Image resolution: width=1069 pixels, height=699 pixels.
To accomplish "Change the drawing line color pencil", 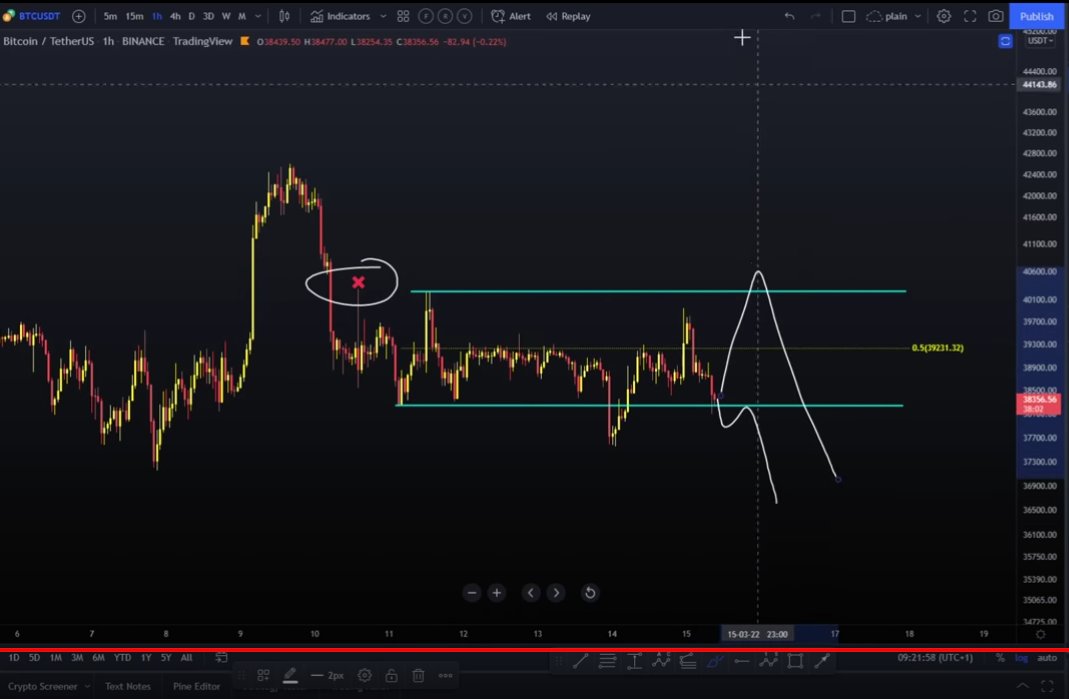I will 290,675.
